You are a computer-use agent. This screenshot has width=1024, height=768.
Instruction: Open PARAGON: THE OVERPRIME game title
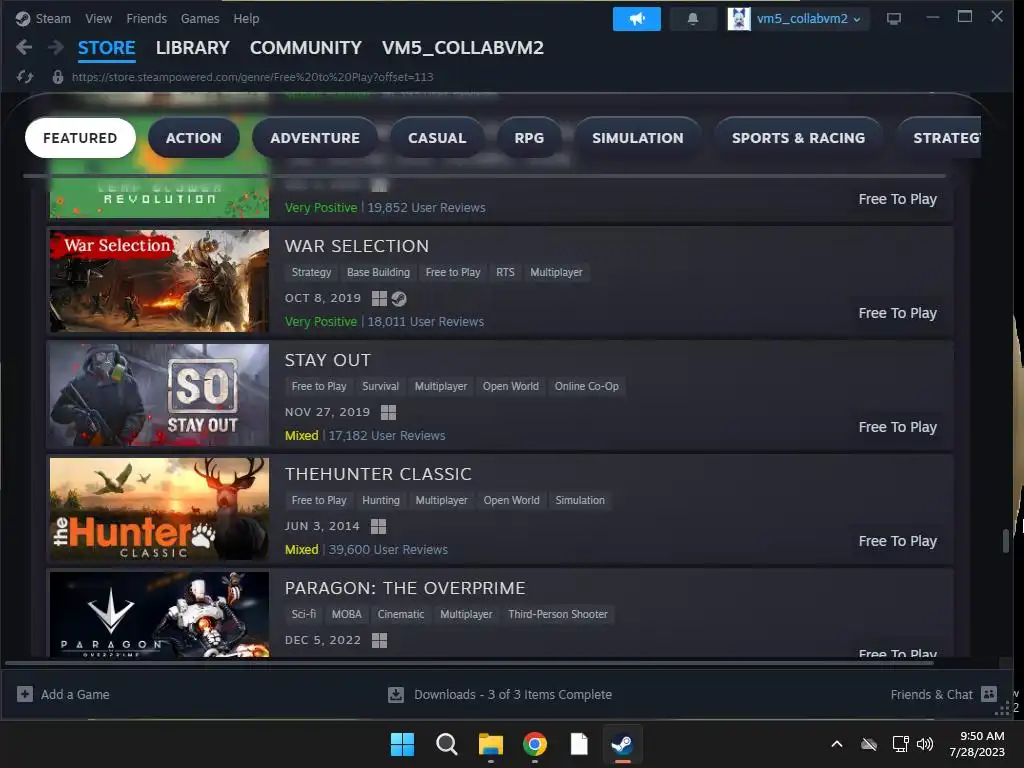click(405, 588)
